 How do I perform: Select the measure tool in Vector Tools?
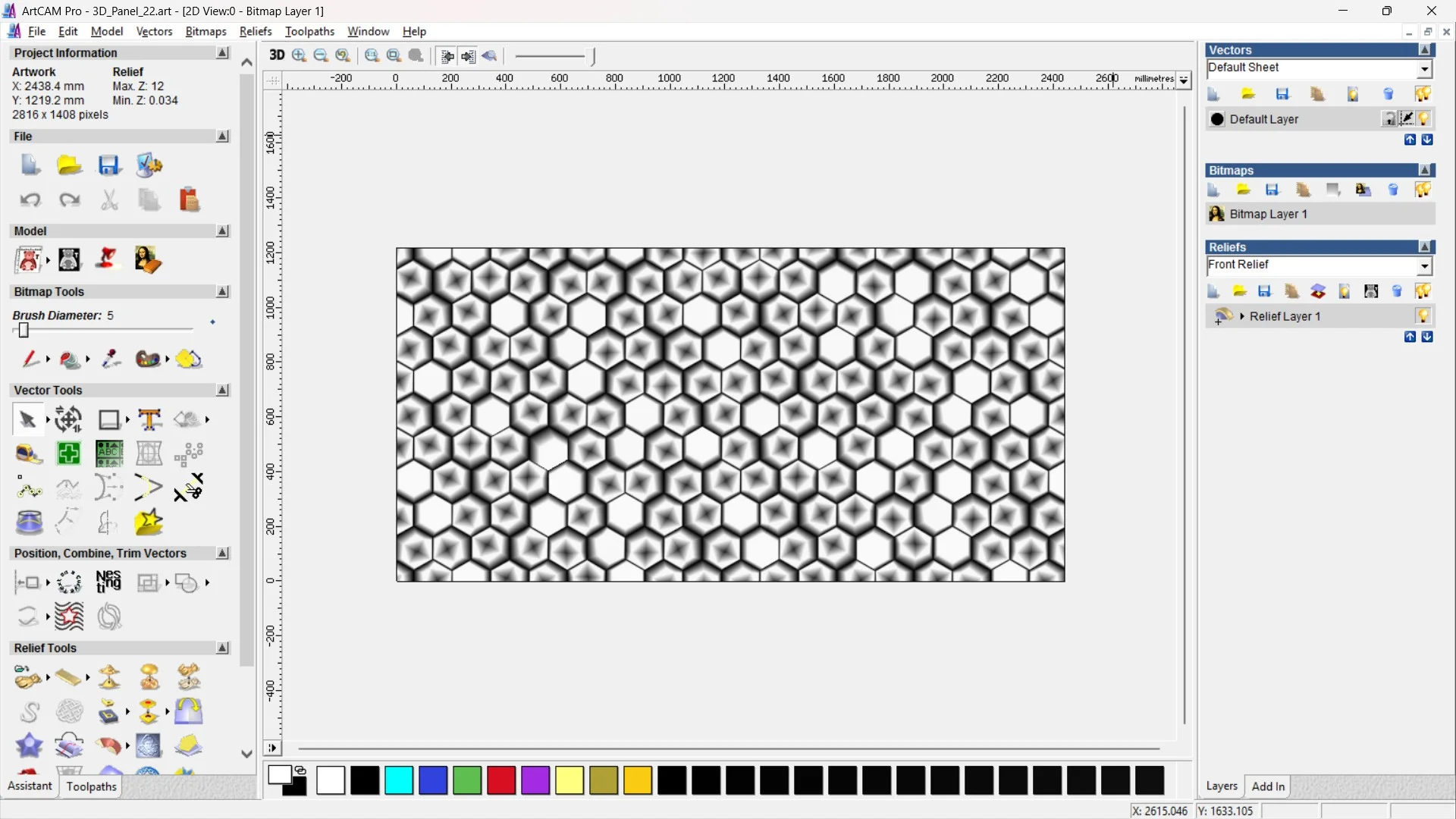tap(29, 453)
